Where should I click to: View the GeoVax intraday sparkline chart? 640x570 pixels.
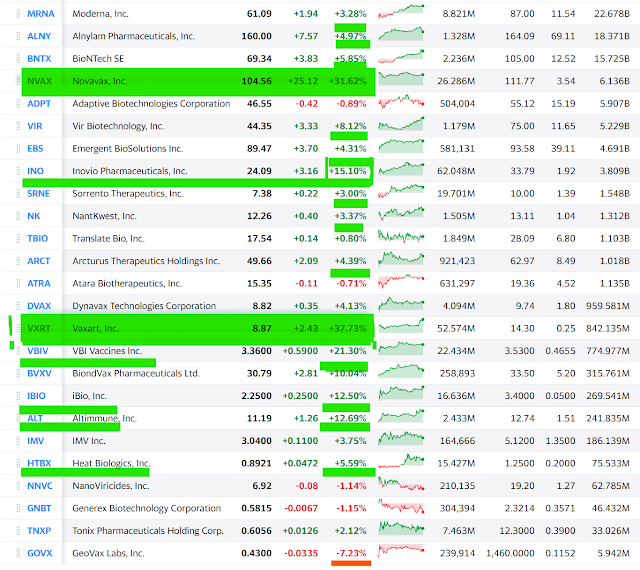click(401, 550)
